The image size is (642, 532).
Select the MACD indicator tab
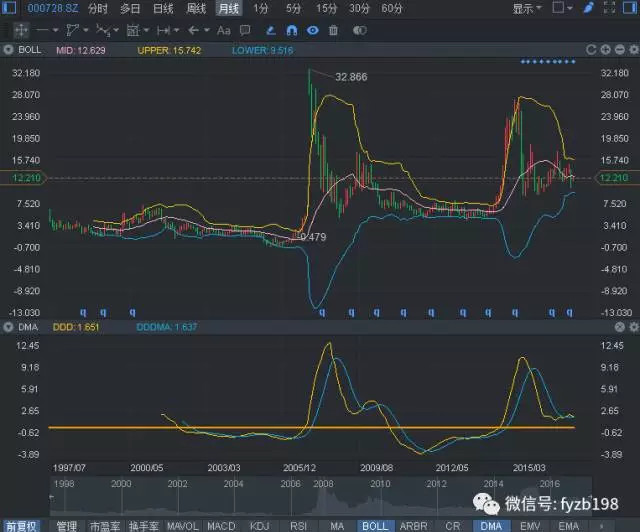(x=221, y=525)
